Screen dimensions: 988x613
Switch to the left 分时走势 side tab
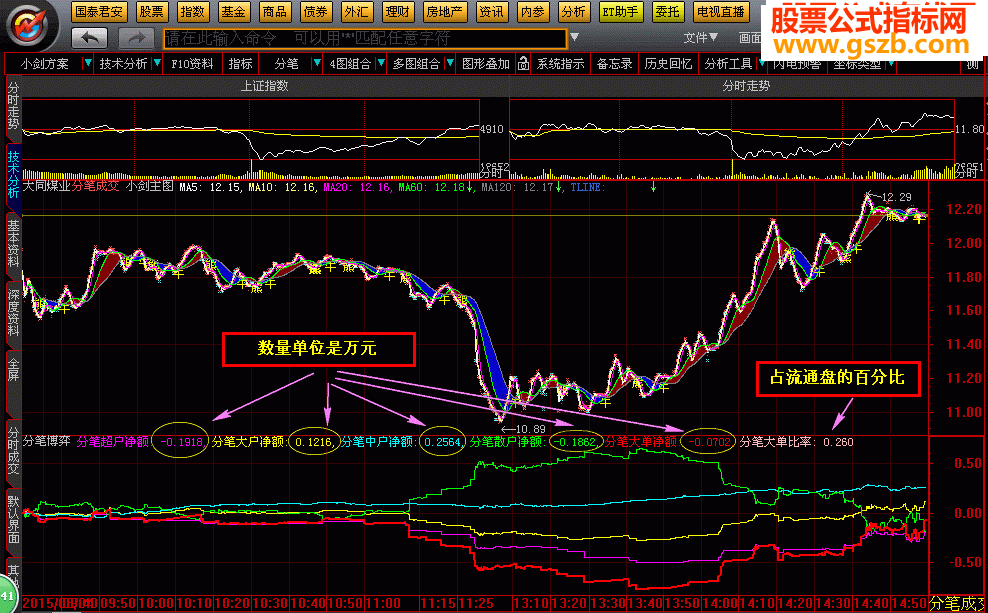(13, 108)
